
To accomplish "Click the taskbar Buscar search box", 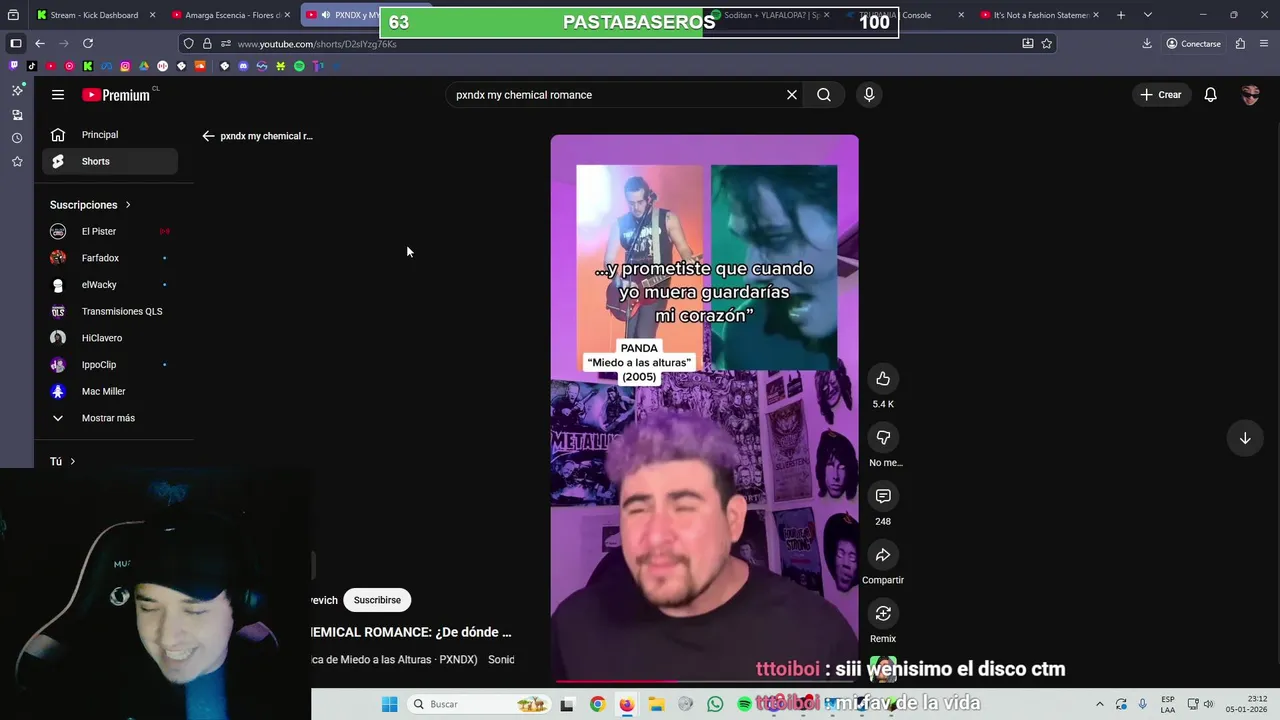I will (x=478, y=704).
